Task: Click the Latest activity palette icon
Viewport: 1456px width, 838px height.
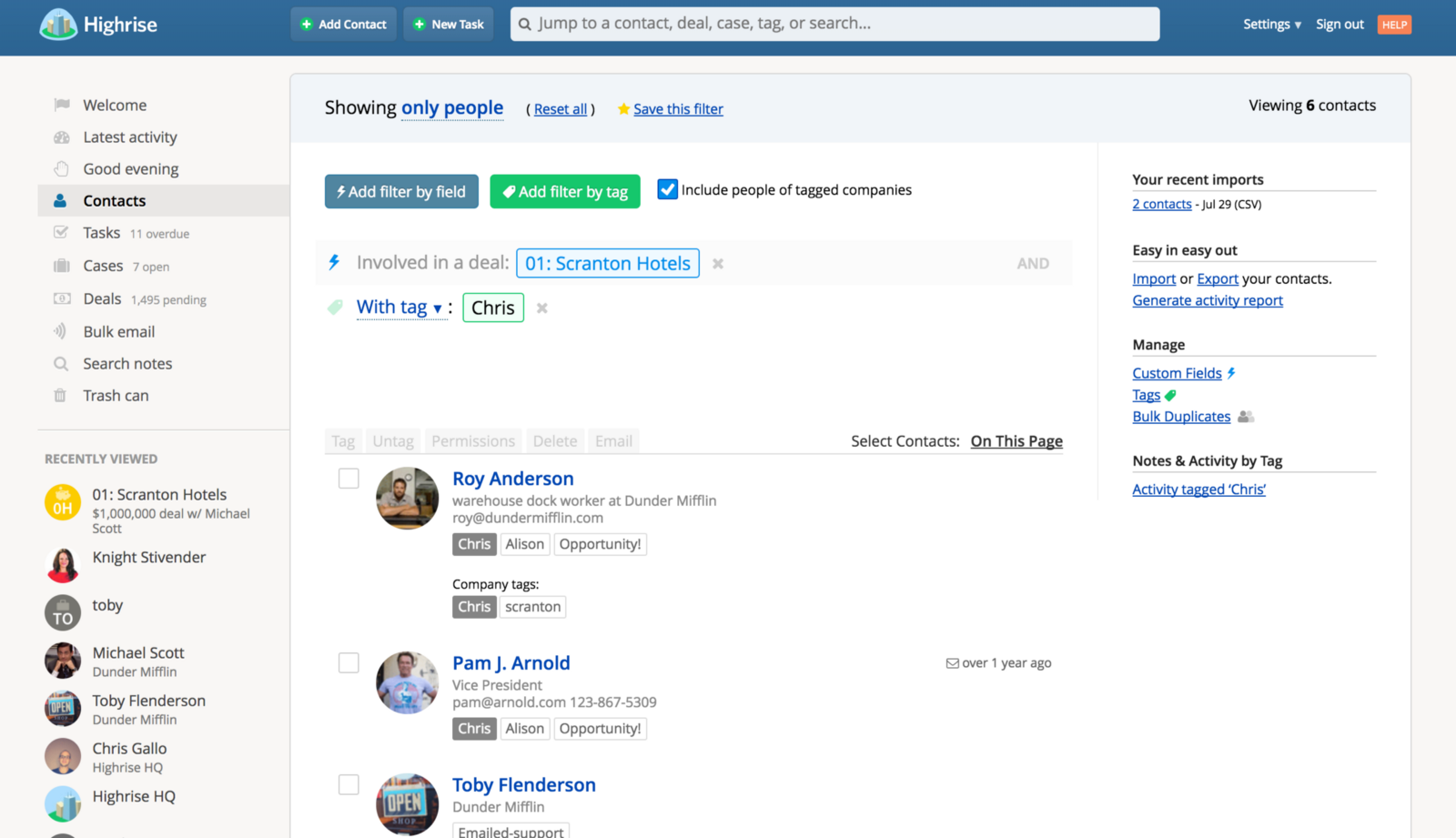Action: (x=62, y=137)
